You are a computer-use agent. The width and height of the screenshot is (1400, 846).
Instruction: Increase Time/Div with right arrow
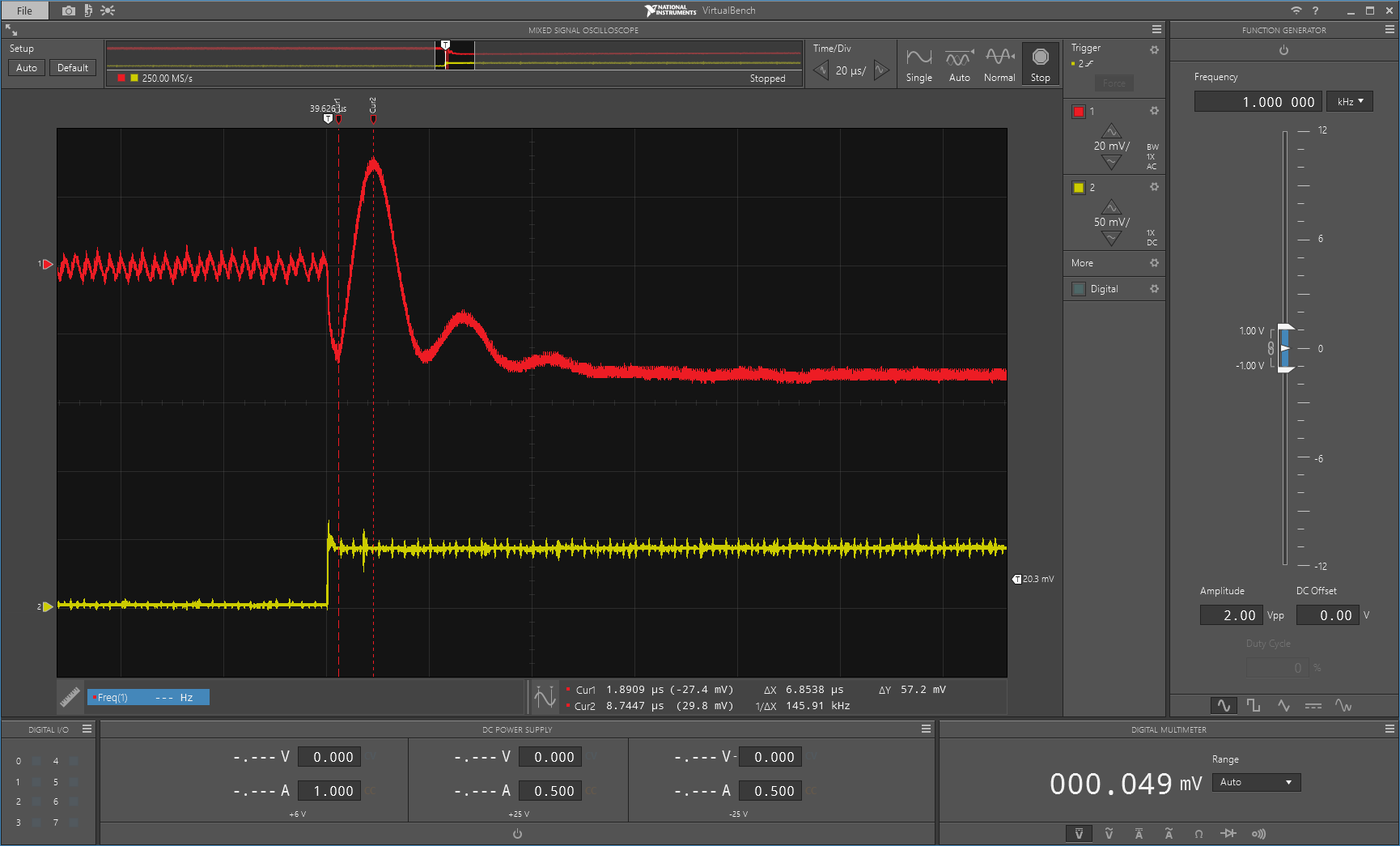[x=881, y=70]
